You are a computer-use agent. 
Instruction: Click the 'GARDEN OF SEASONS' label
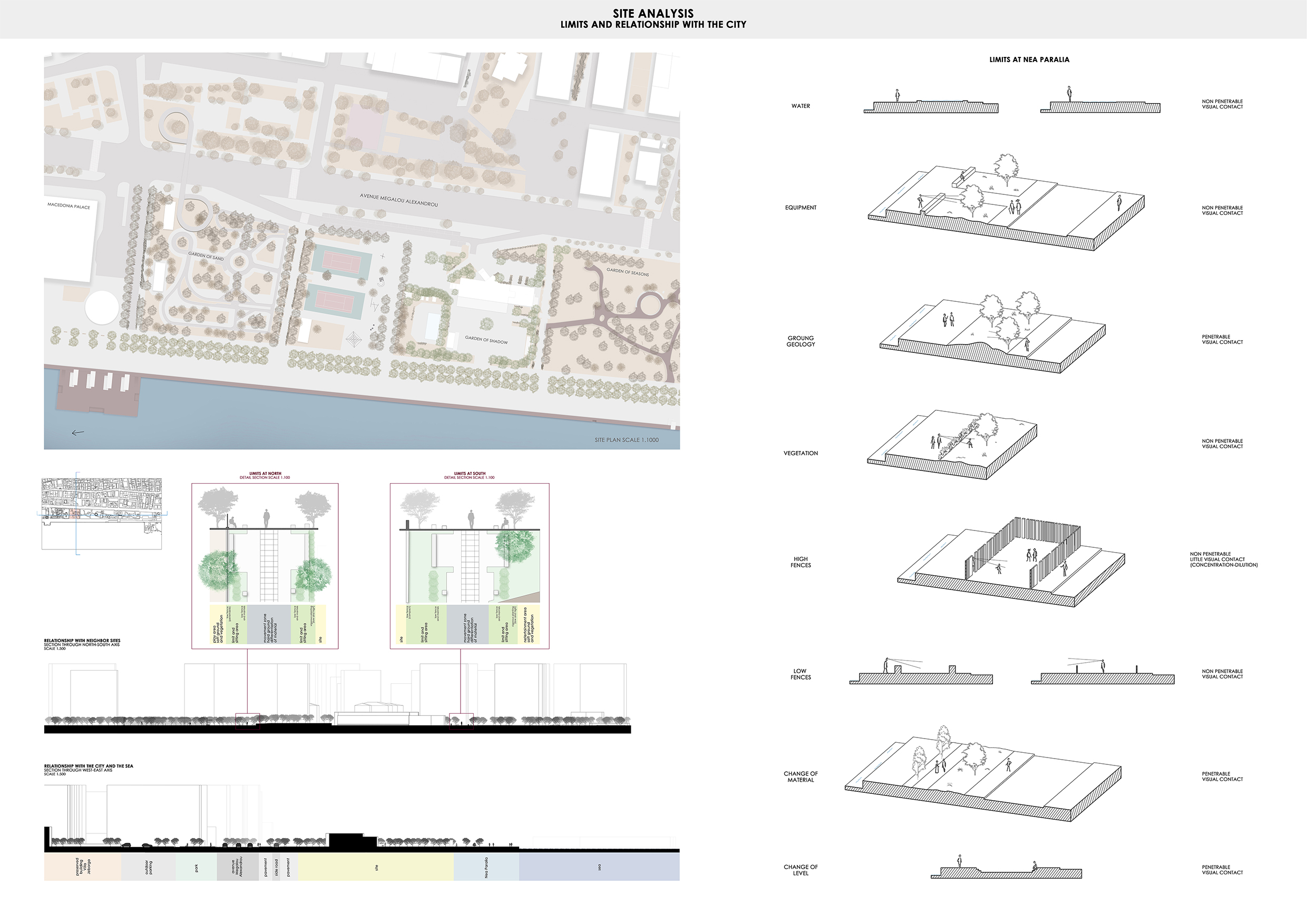(x=627, y=272)
